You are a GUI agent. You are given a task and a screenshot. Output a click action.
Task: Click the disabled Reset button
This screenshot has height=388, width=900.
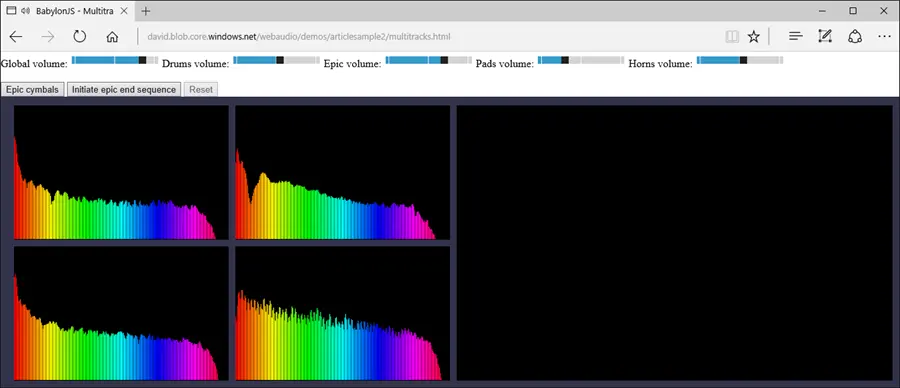pyautogui.click(x=201, y=90)
